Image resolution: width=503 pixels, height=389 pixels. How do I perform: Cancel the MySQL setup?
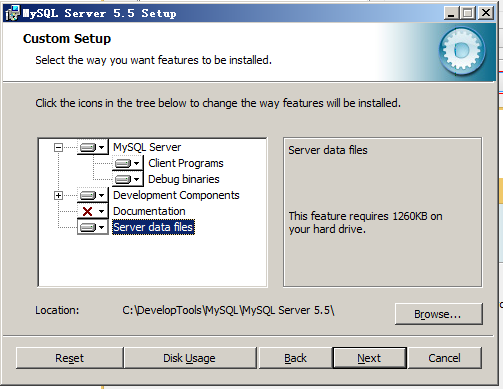444,358
